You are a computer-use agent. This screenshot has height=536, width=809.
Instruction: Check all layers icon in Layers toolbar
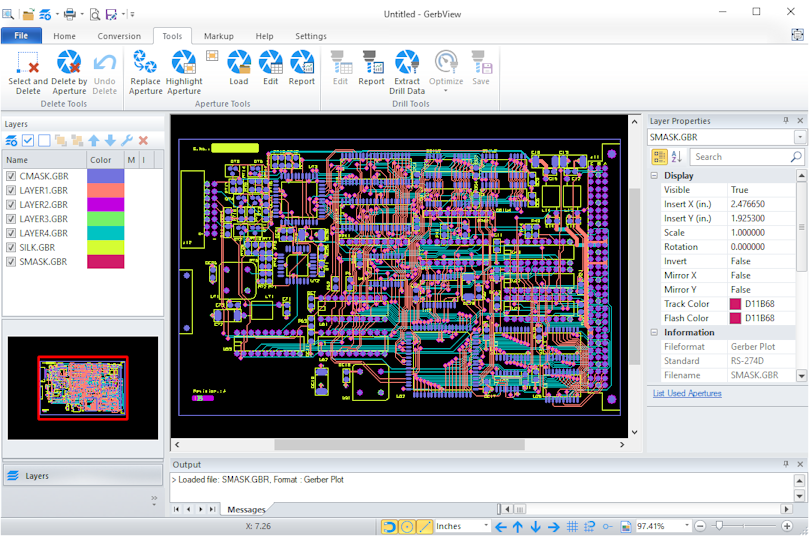[x=28, y=140]
